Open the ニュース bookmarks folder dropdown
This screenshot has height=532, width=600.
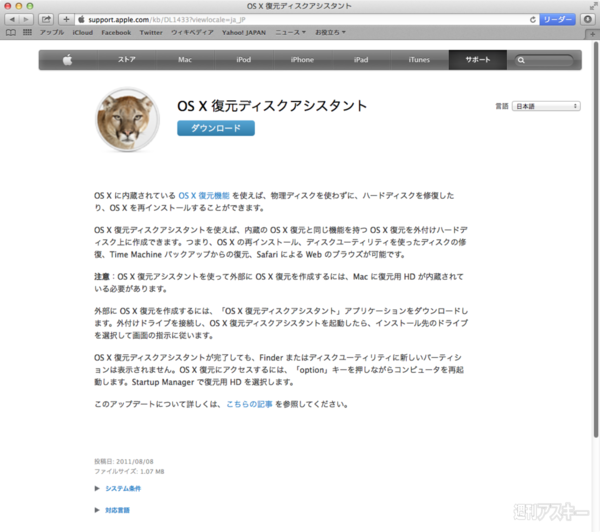[290, 33]
